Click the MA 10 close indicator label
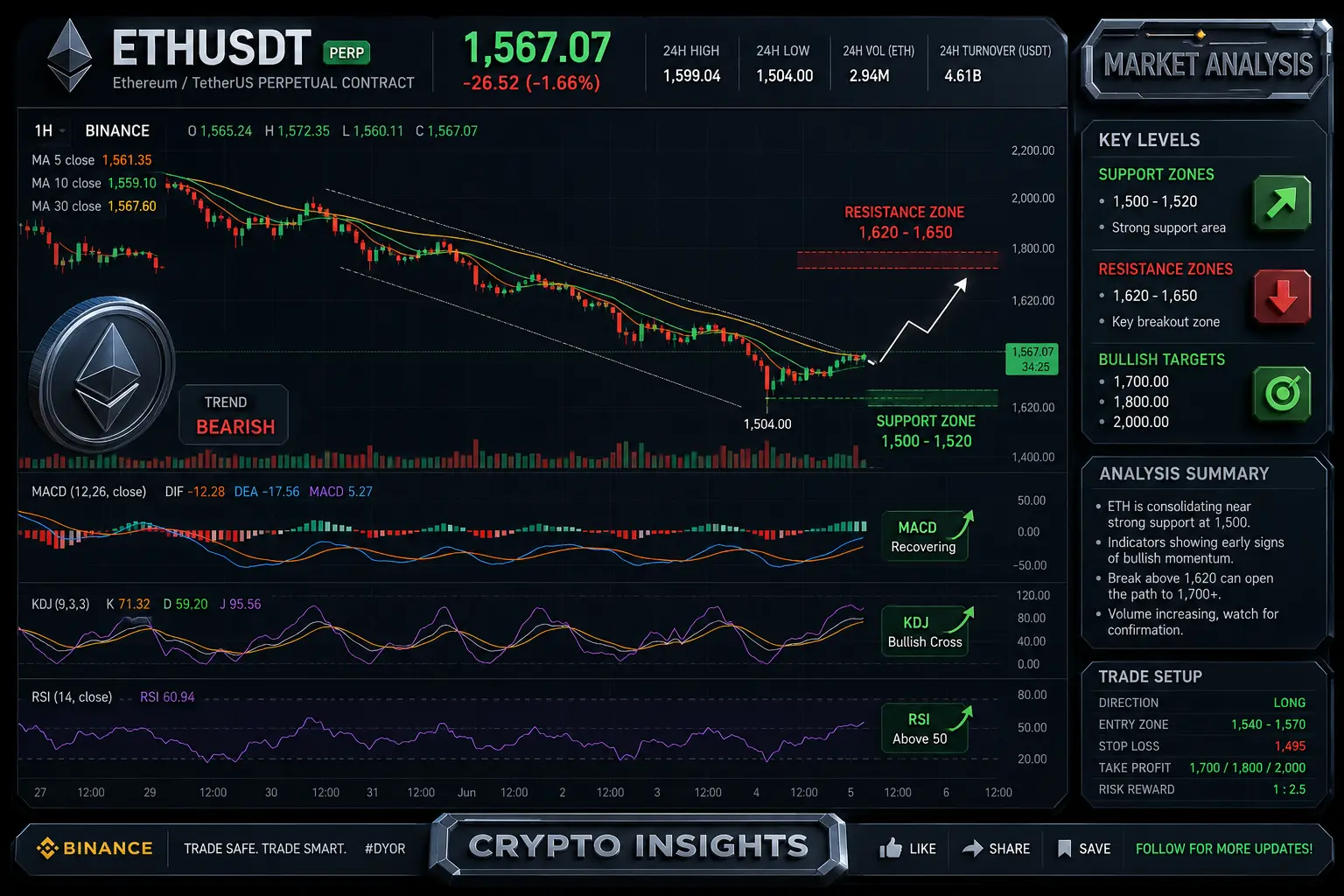Viewport: 1344px width, 896px height. [66, 183]
